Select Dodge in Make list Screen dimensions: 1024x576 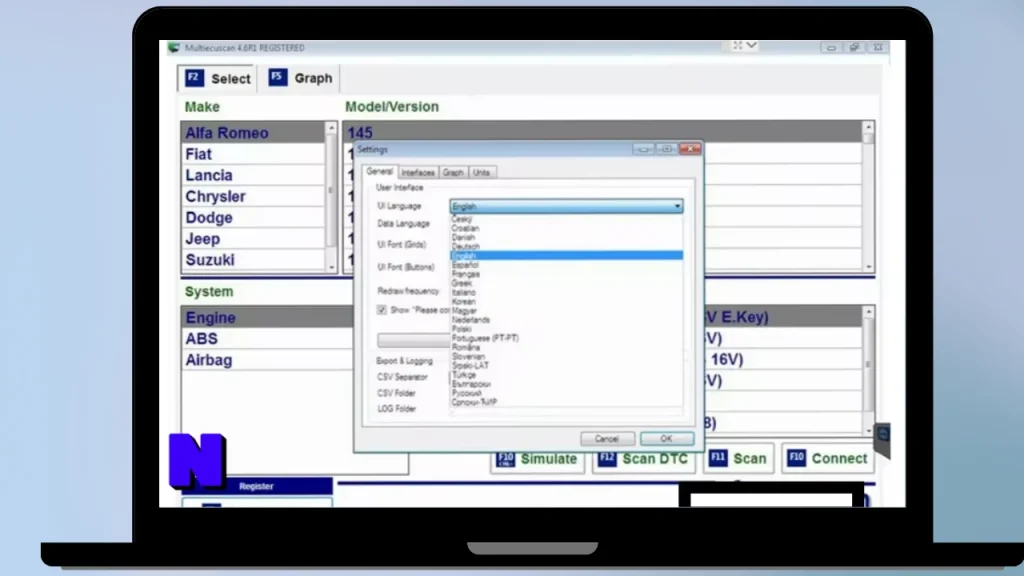click(253, 217)
